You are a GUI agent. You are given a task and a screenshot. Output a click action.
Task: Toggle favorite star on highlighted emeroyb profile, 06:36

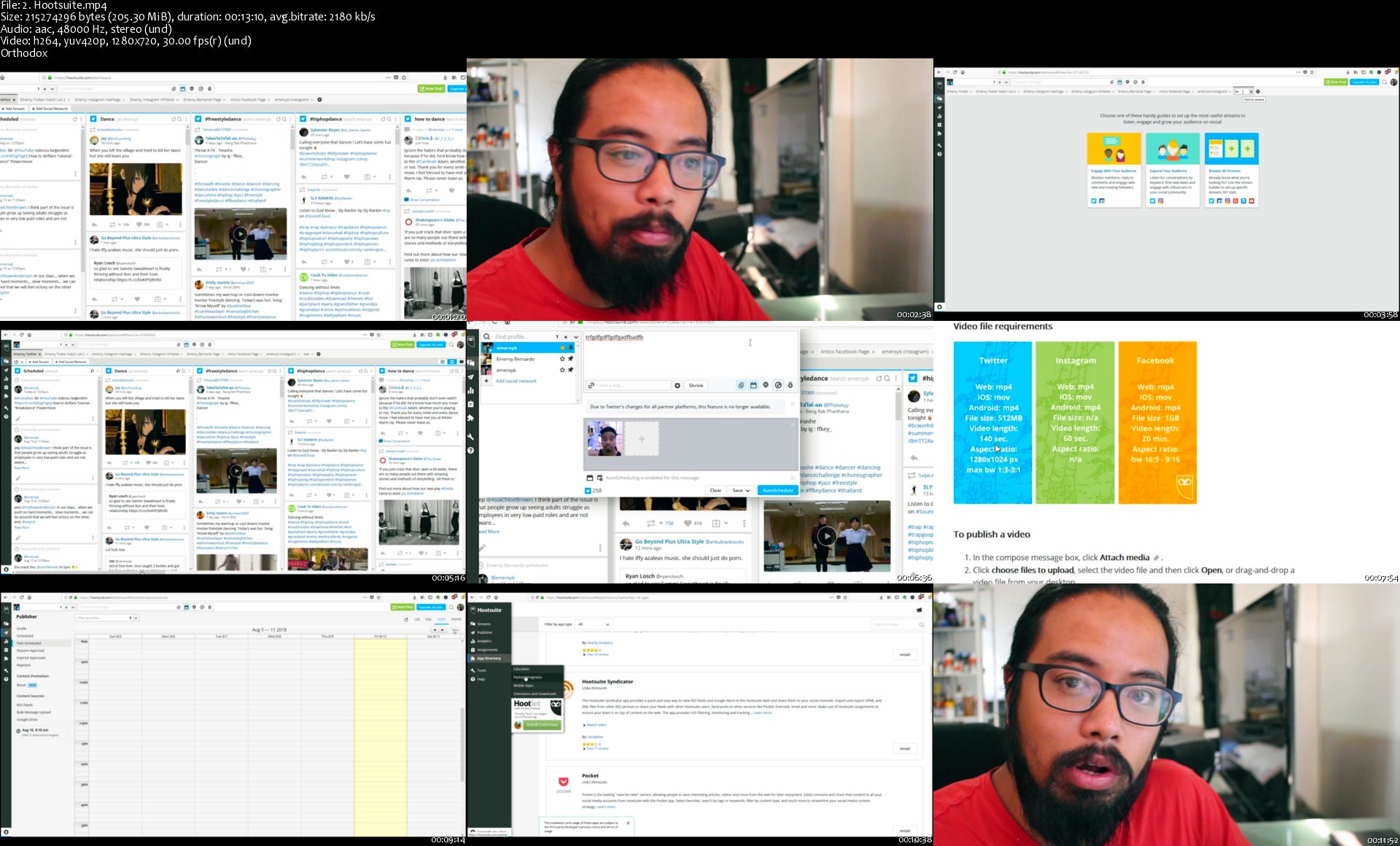[562, 348]
